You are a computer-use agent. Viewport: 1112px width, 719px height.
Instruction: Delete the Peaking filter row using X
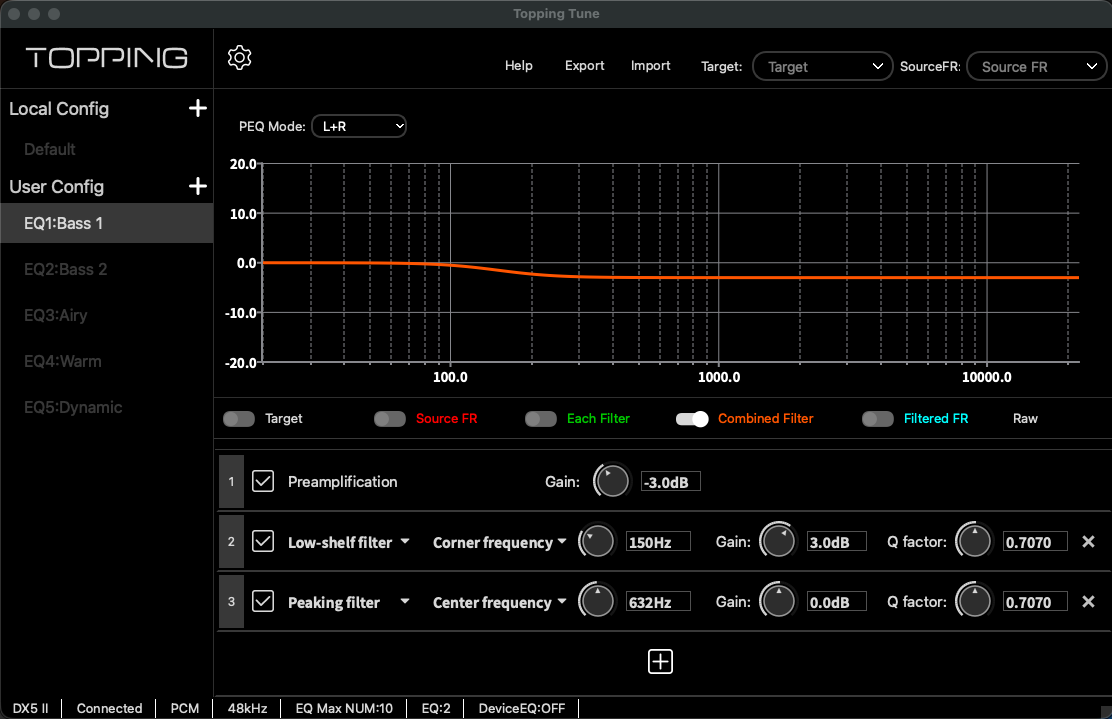(1089, 602)
